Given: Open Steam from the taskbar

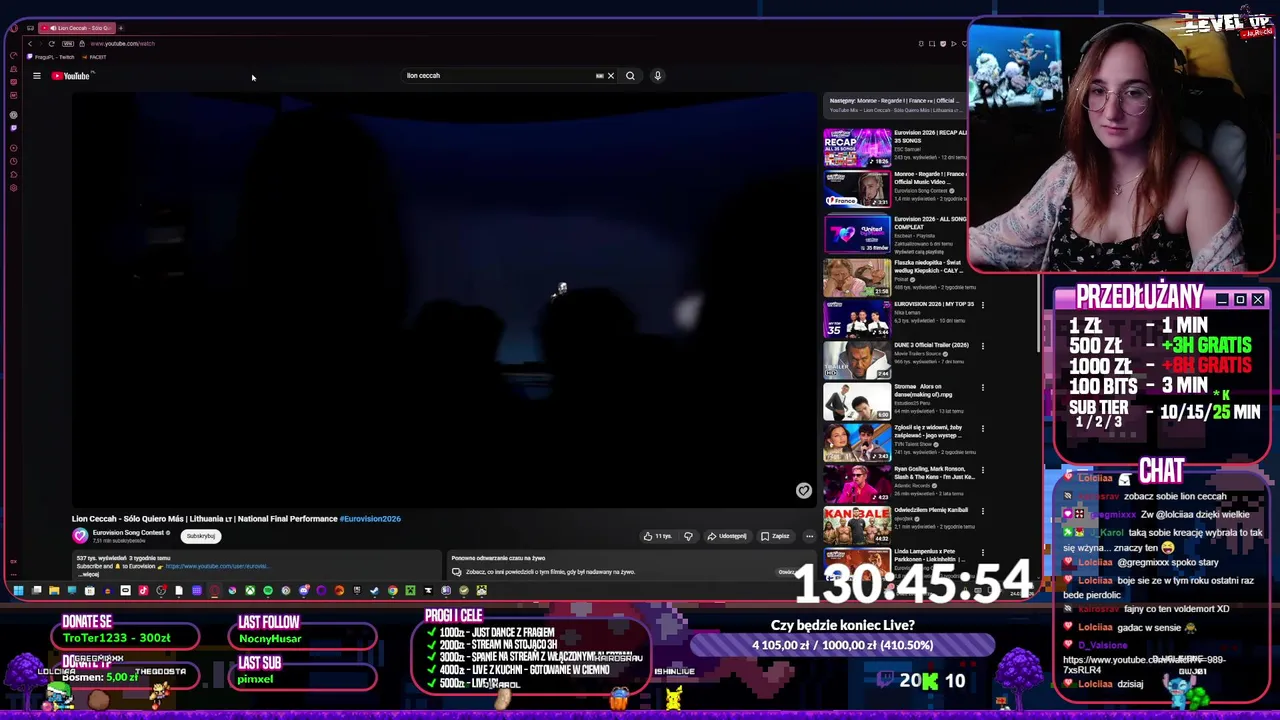Looking at the screenshot, I should tap(374, 590).
